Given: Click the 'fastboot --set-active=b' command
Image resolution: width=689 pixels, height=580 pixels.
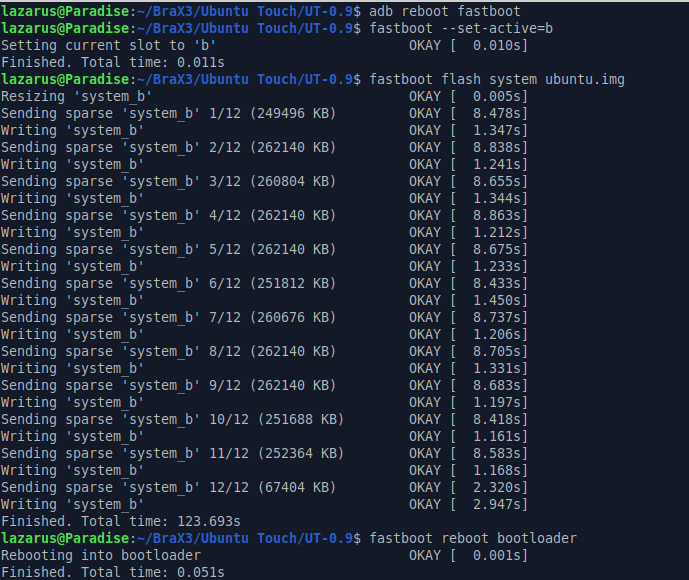Looking at the screenshot, I should pos(461,28).
